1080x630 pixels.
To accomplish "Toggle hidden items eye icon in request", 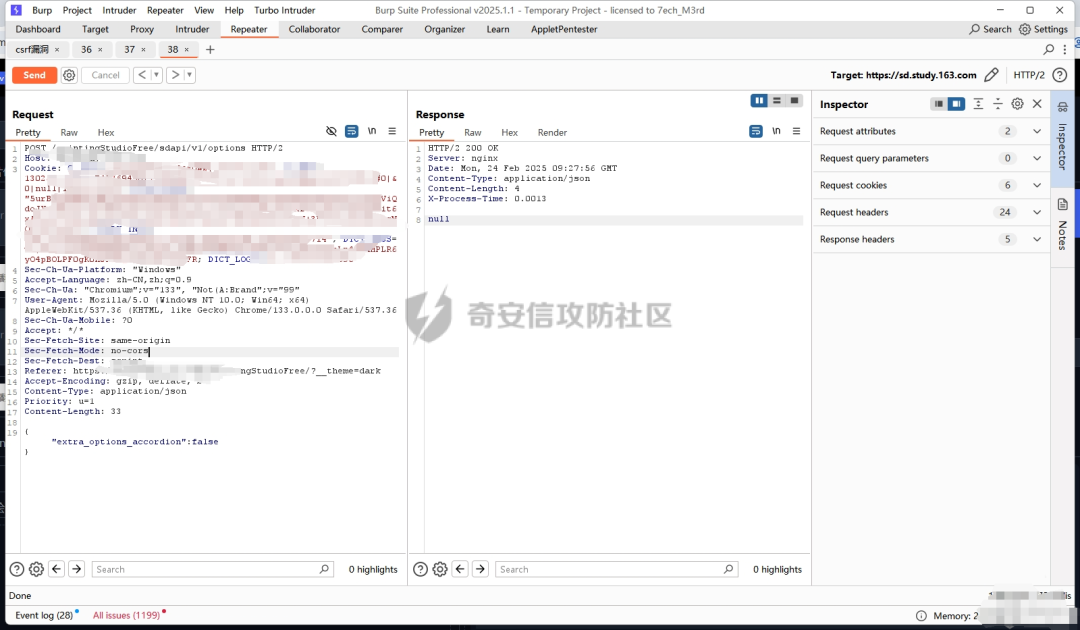I will 331,131.
